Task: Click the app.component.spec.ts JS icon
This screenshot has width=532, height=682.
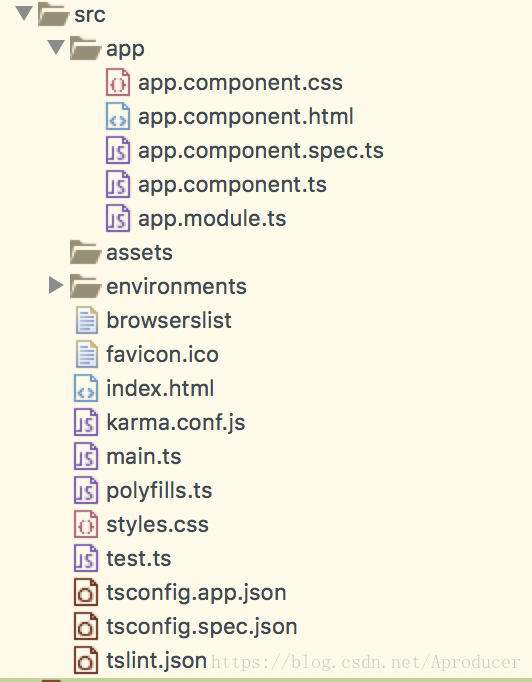Action: (x=118, y=150)
